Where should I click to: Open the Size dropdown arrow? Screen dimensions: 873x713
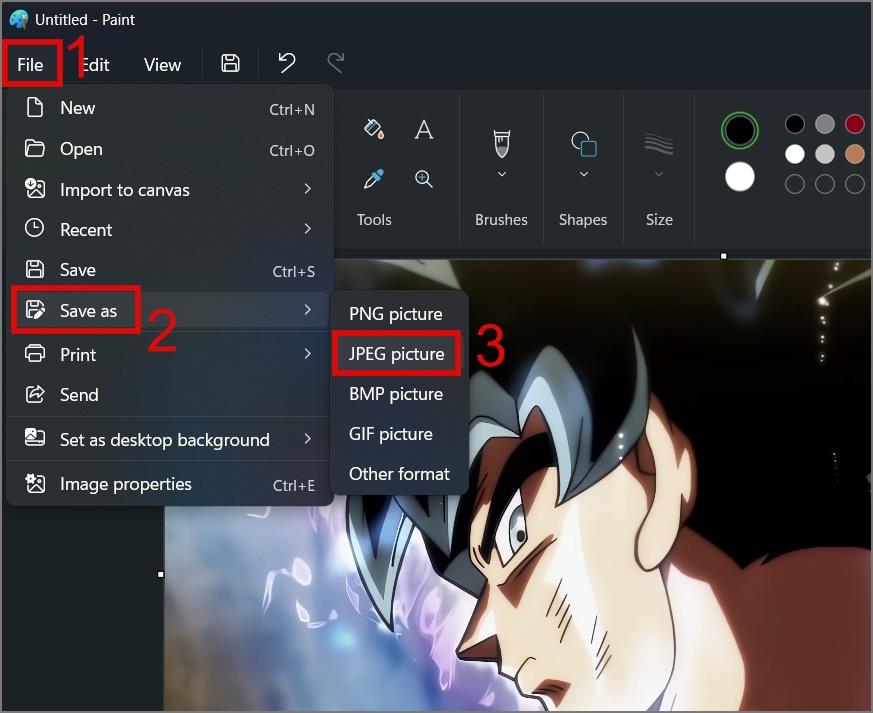click(x=659, y=174)
